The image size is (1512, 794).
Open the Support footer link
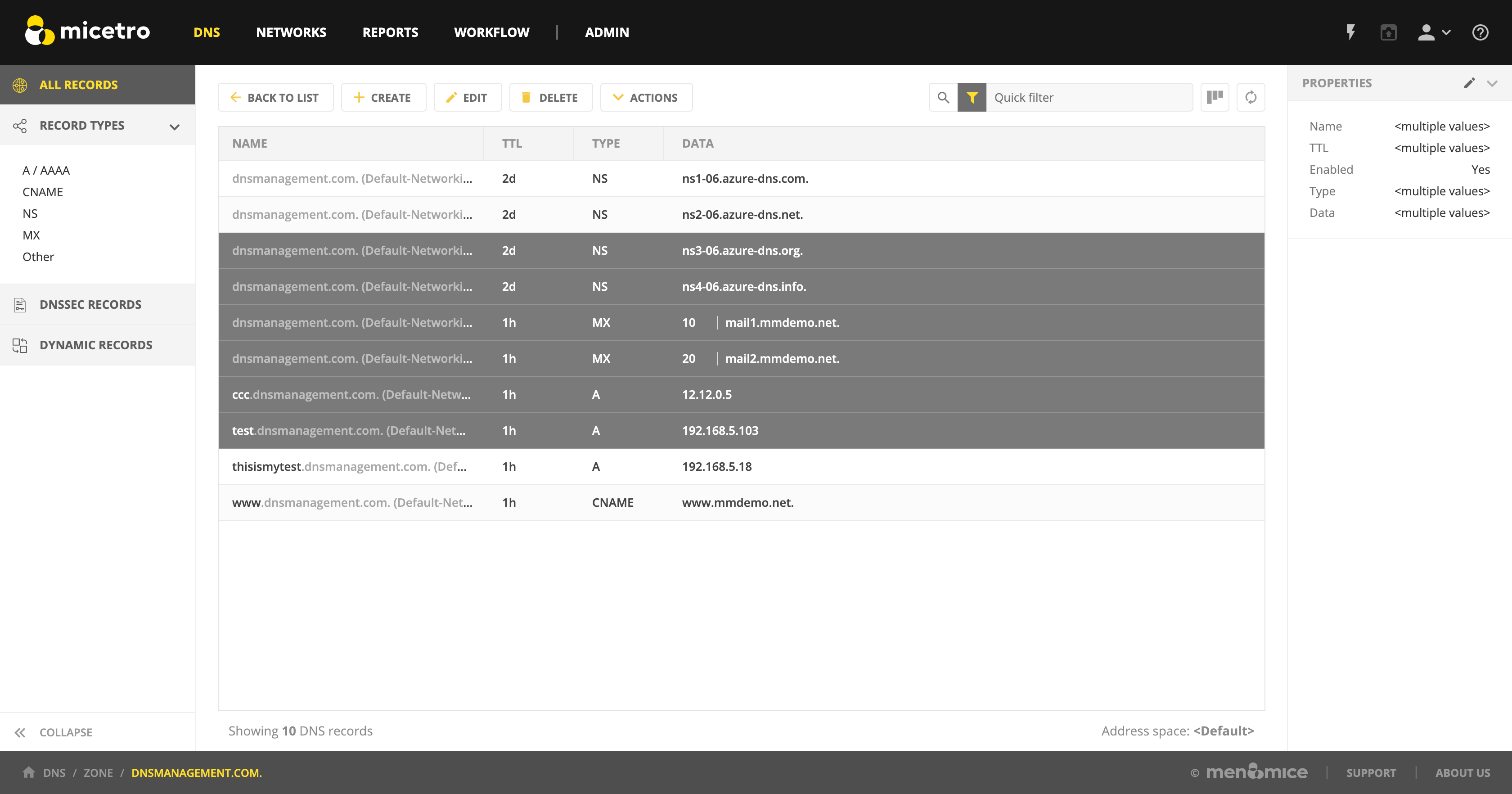tap(1371, 773)
